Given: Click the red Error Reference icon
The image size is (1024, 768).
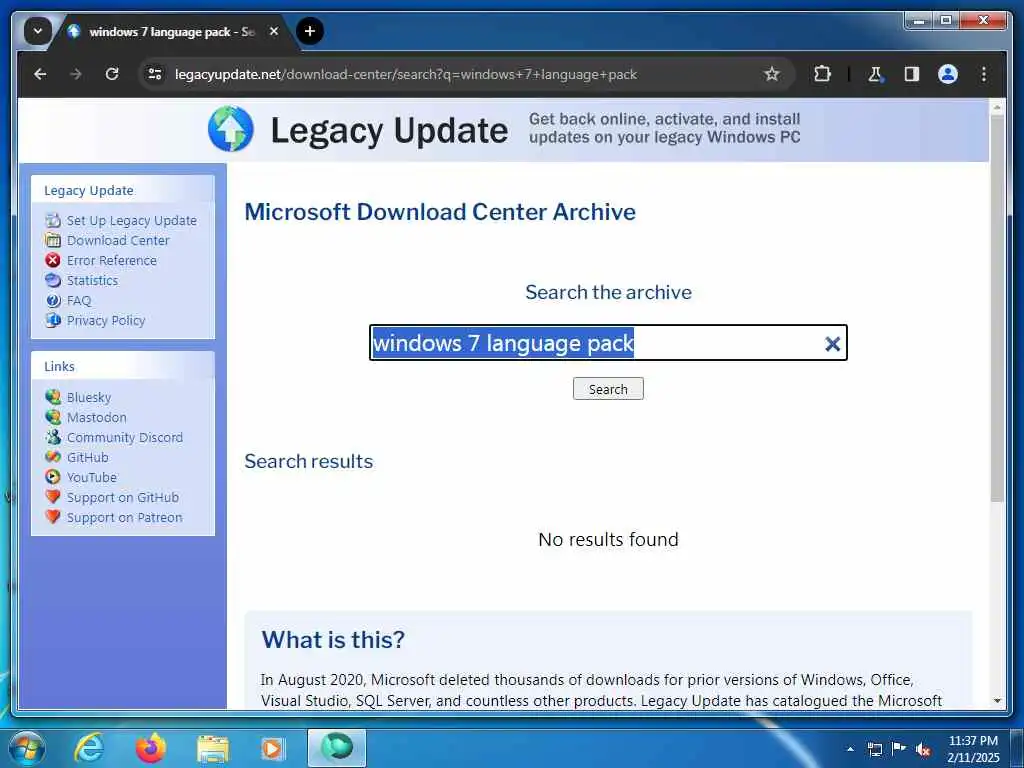Looking at the screenshot, I should 53,260.
